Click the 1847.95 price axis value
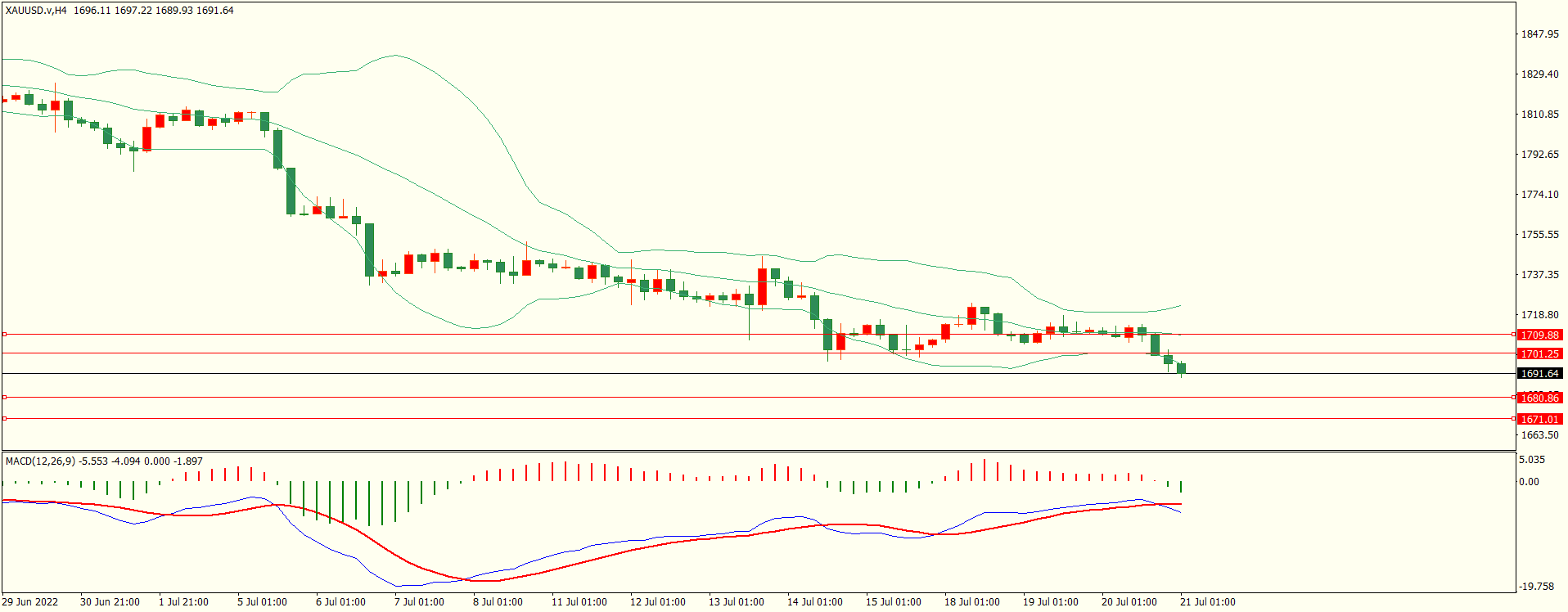The height and width of the screenshot is (612, 1568). (1539, 34)
